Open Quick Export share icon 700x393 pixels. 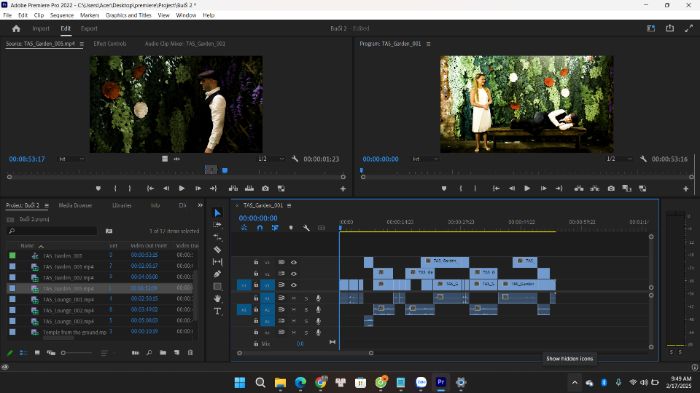pyautogui.click(x=670, y=28)
